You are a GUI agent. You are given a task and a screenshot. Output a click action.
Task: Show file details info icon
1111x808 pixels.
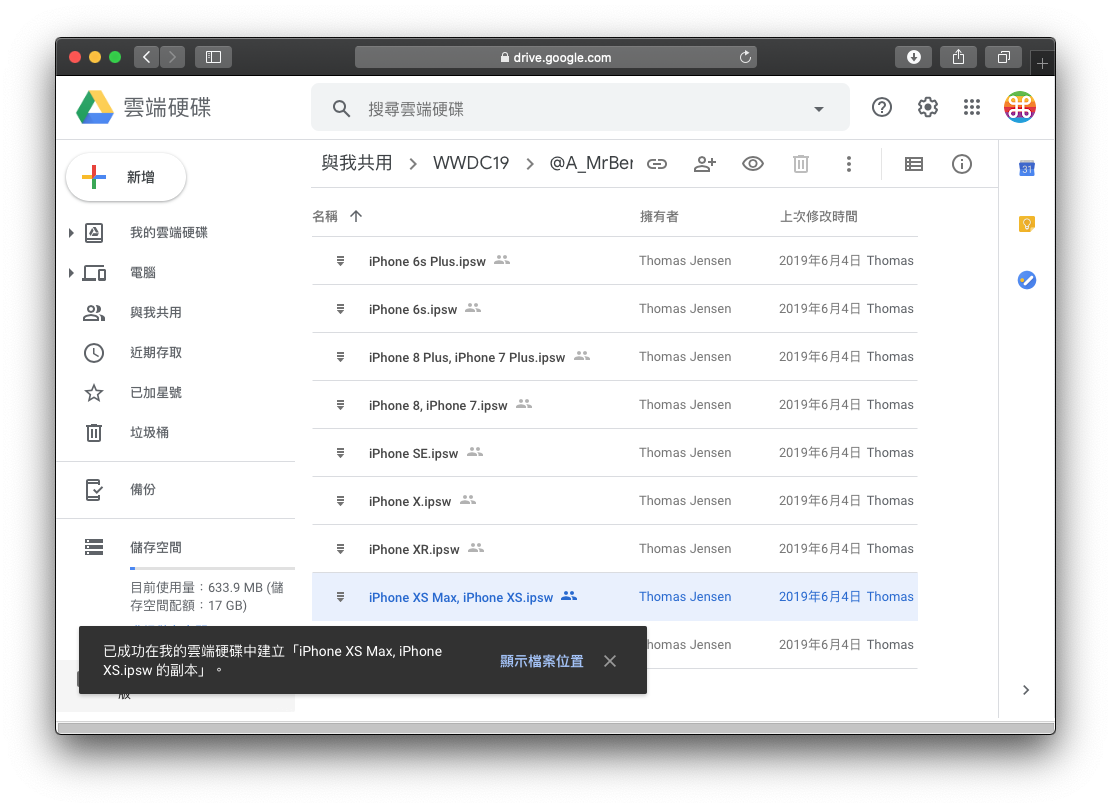tap(961, 164)
